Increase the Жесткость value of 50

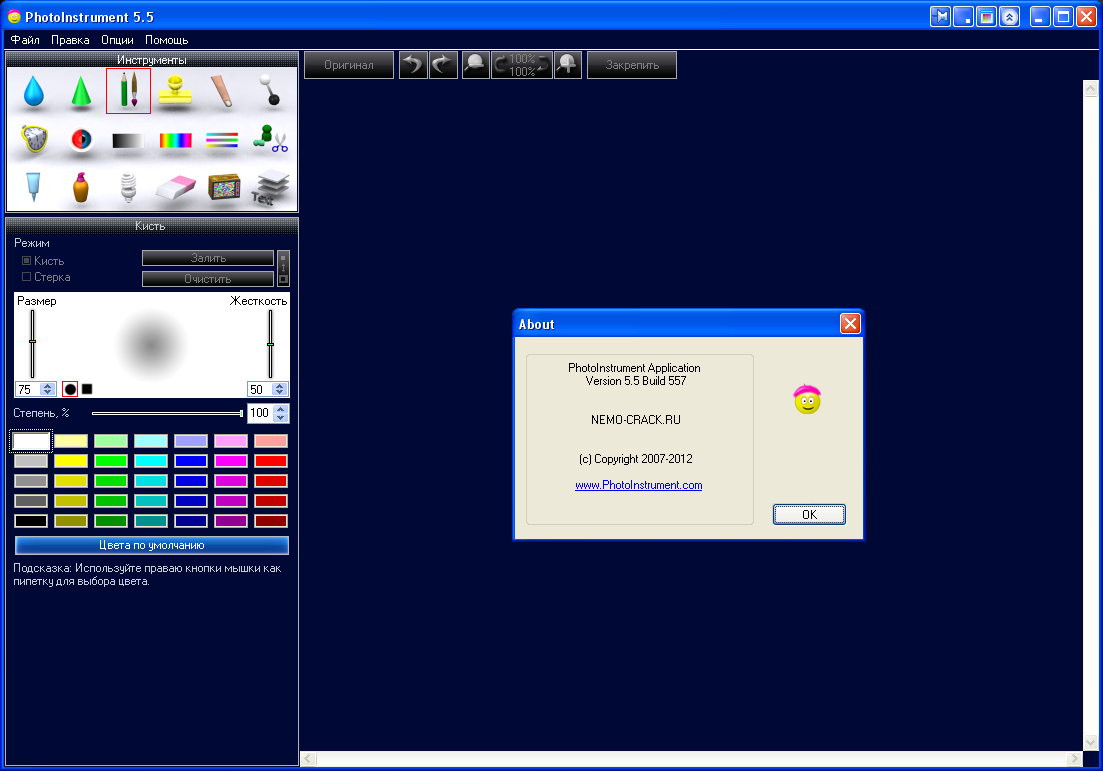(280, 386)
